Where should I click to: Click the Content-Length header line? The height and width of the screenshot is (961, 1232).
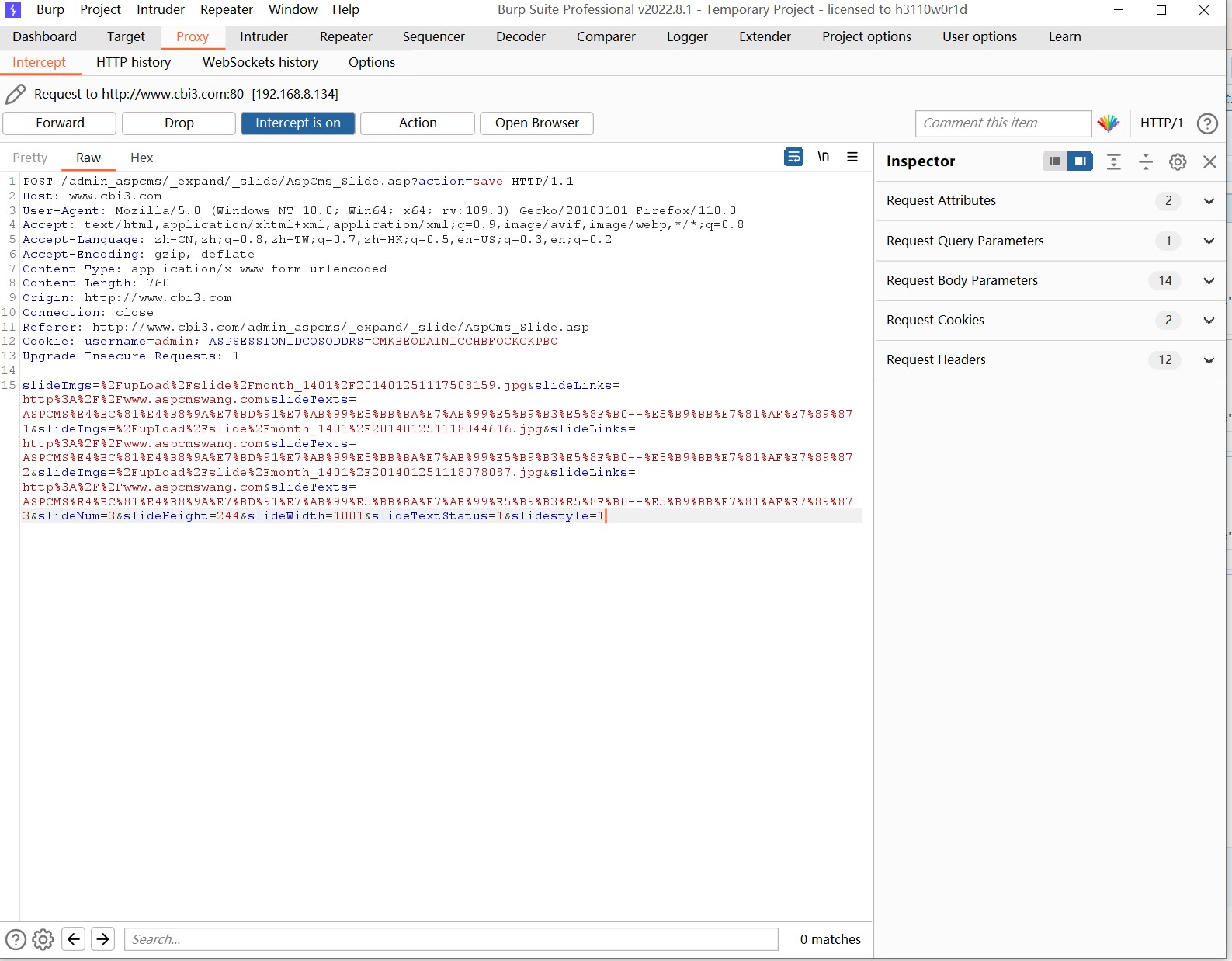[95, 283]
